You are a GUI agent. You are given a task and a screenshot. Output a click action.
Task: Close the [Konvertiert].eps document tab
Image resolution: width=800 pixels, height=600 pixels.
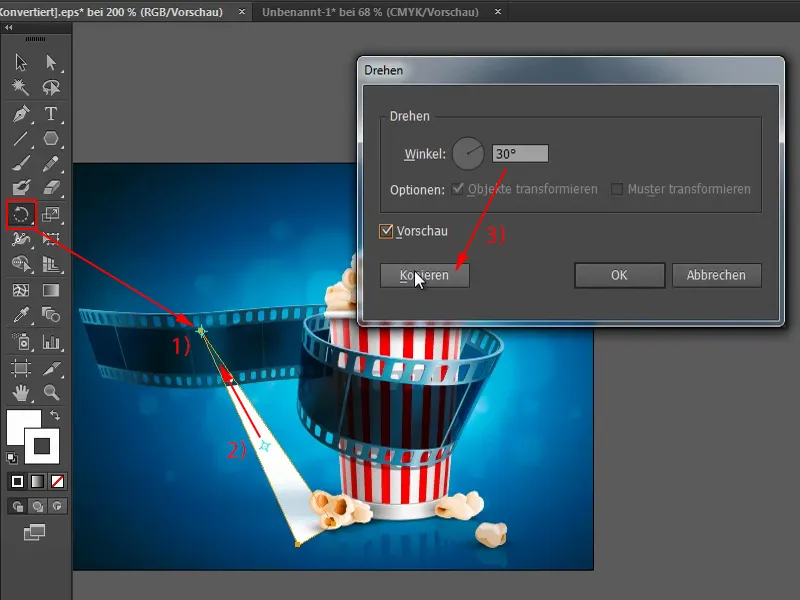tap(242, 11)
